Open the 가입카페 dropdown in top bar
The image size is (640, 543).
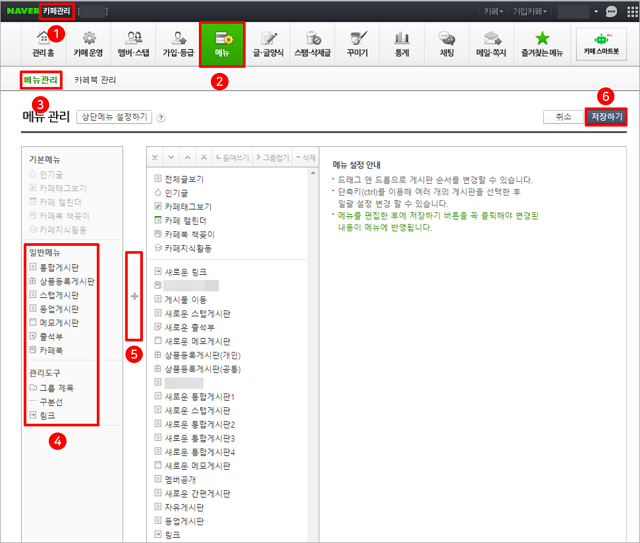pos(532,10)
